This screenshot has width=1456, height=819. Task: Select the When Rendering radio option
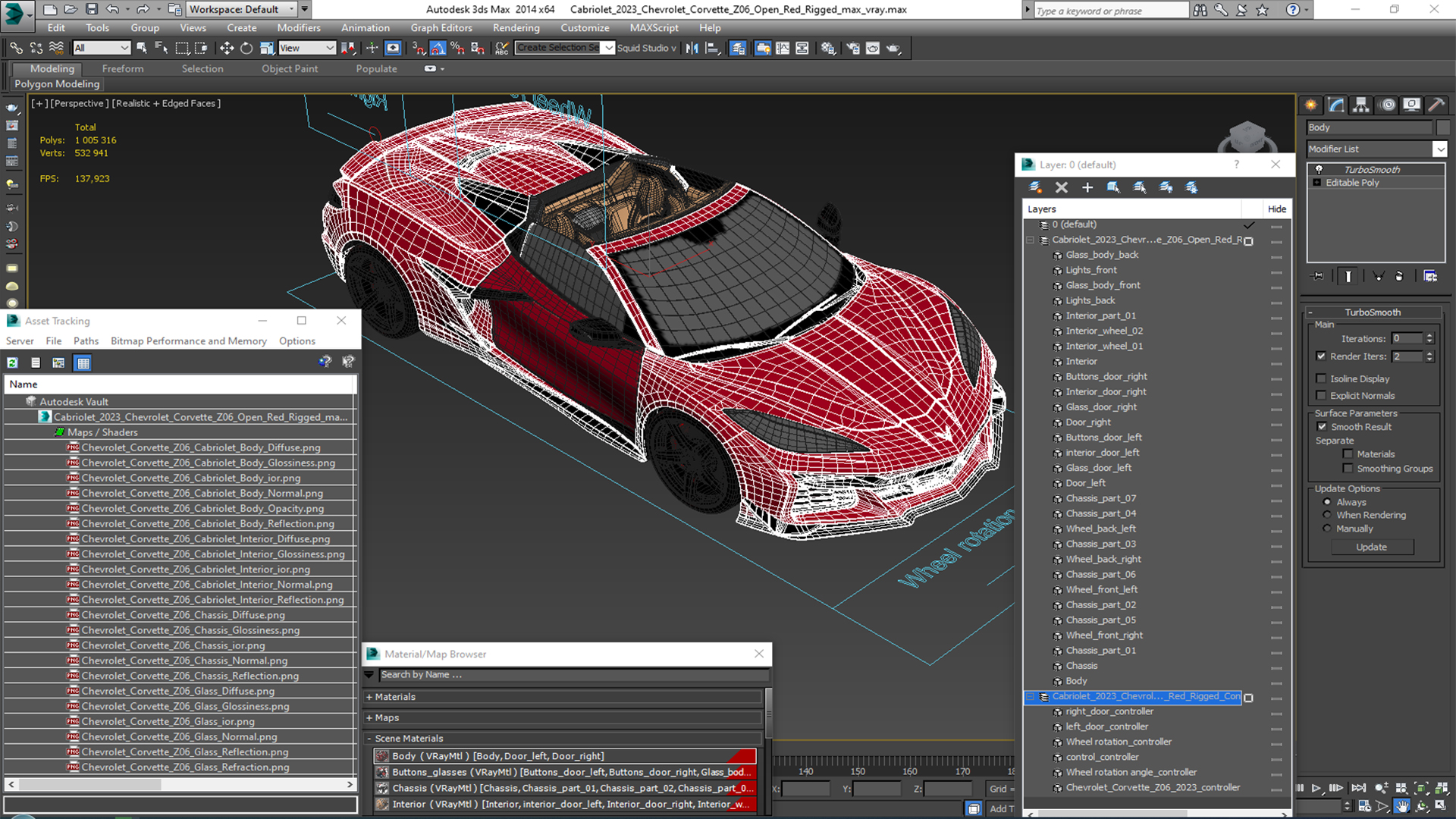pos(1327,515)
